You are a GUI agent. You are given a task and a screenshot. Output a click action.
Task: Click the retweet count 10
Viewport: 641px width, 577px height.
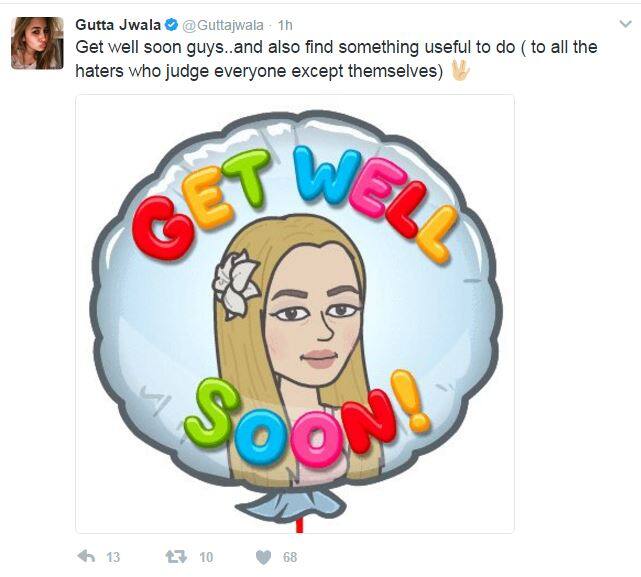(x=206, y=557)
